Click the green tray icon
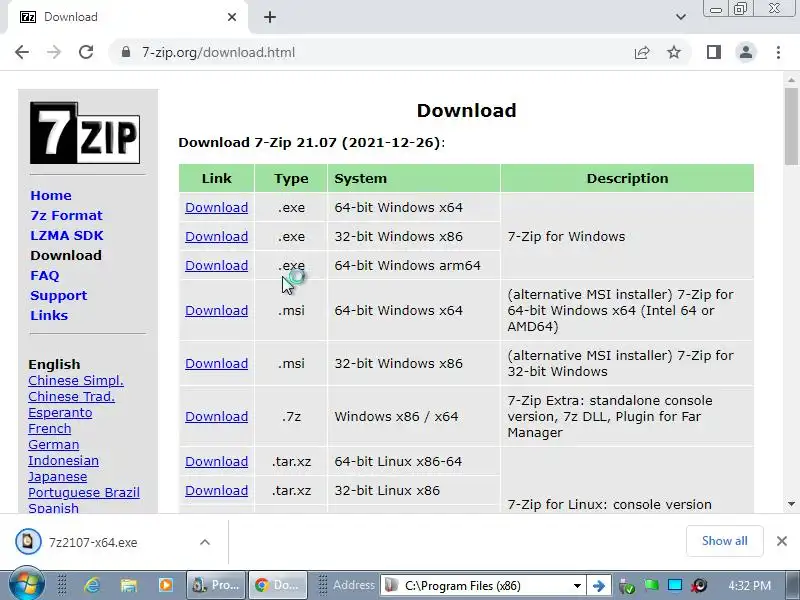Image resolution: width=800 pixels, height=600 pixels. click(x=651, y=585)
